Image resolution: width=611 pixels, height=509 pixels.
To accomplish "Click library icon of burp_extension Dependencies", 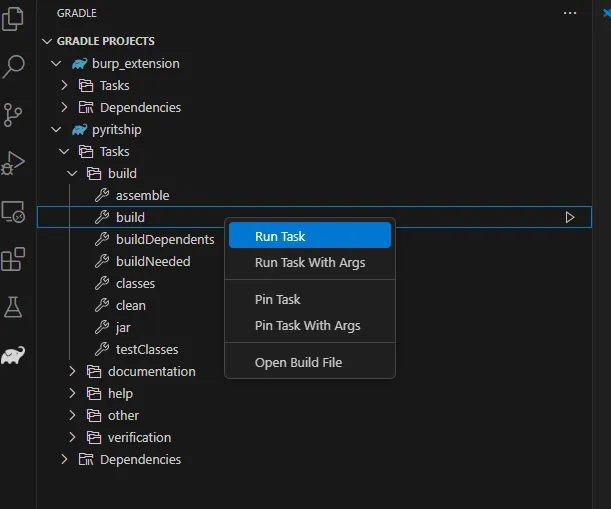I will click(86, 107).
